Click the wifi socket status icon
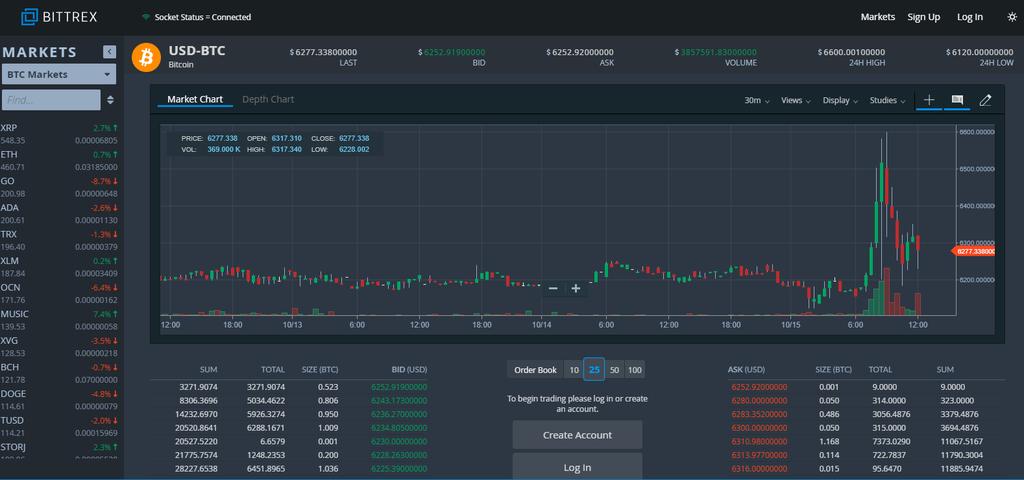 146,18
